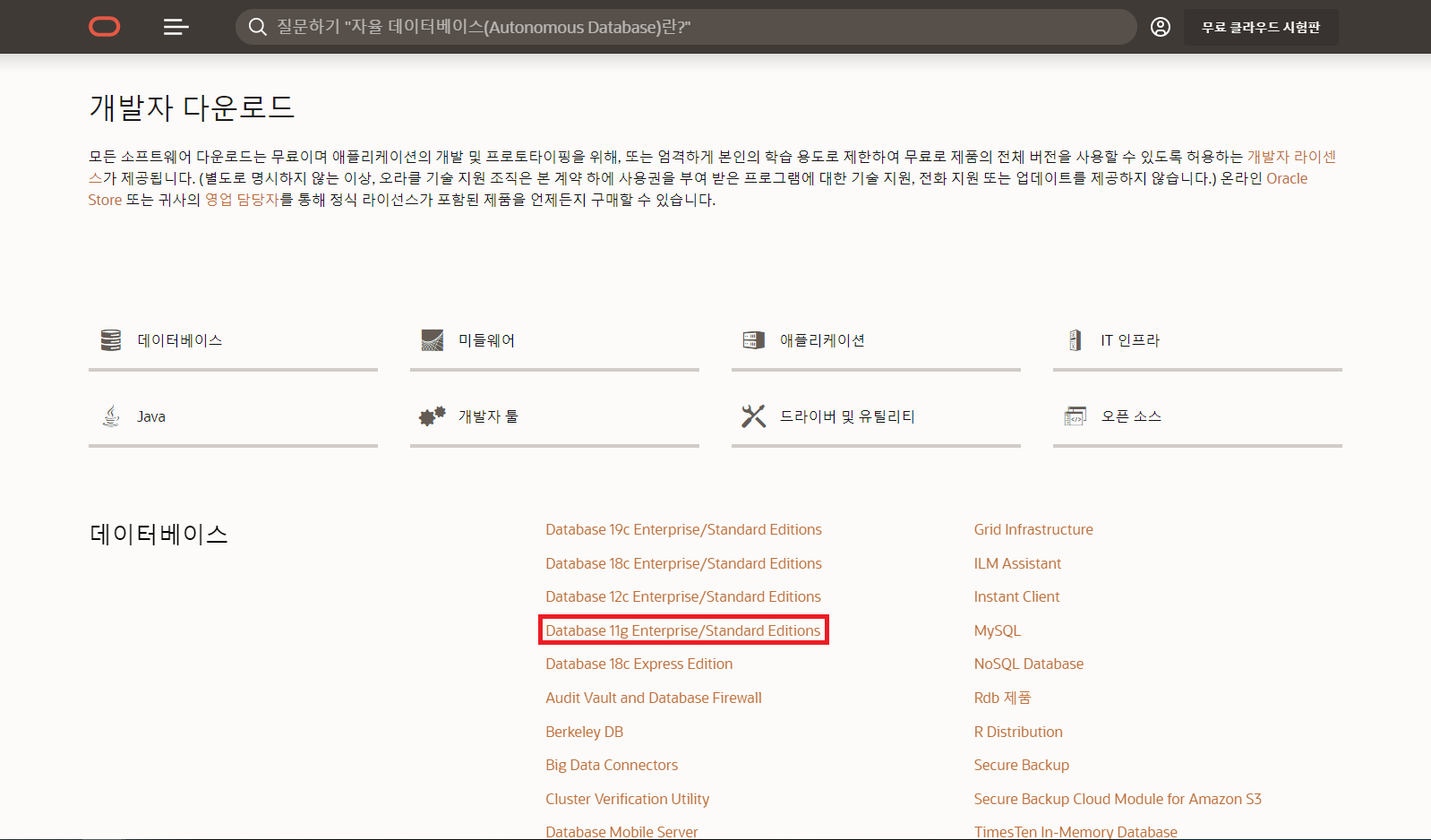Open the Grid Infrastructure link
Screen dimensions: 1431x840
point(1033,529)
